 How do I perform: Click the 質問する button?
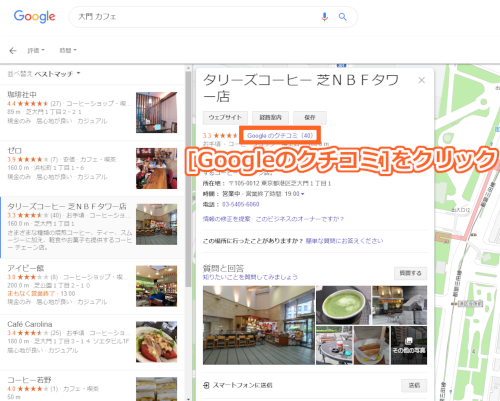(x=410, y=273)
